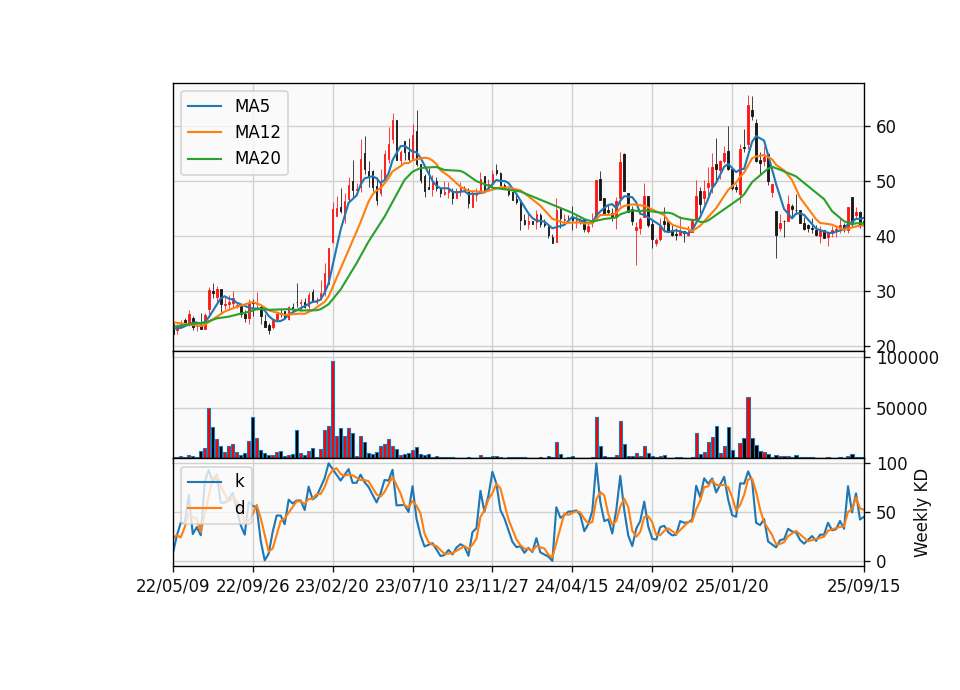Click the 24/04/15 date tick label
Screen dimensions: 960x690
pyautogui.click(x=572, y=586)
